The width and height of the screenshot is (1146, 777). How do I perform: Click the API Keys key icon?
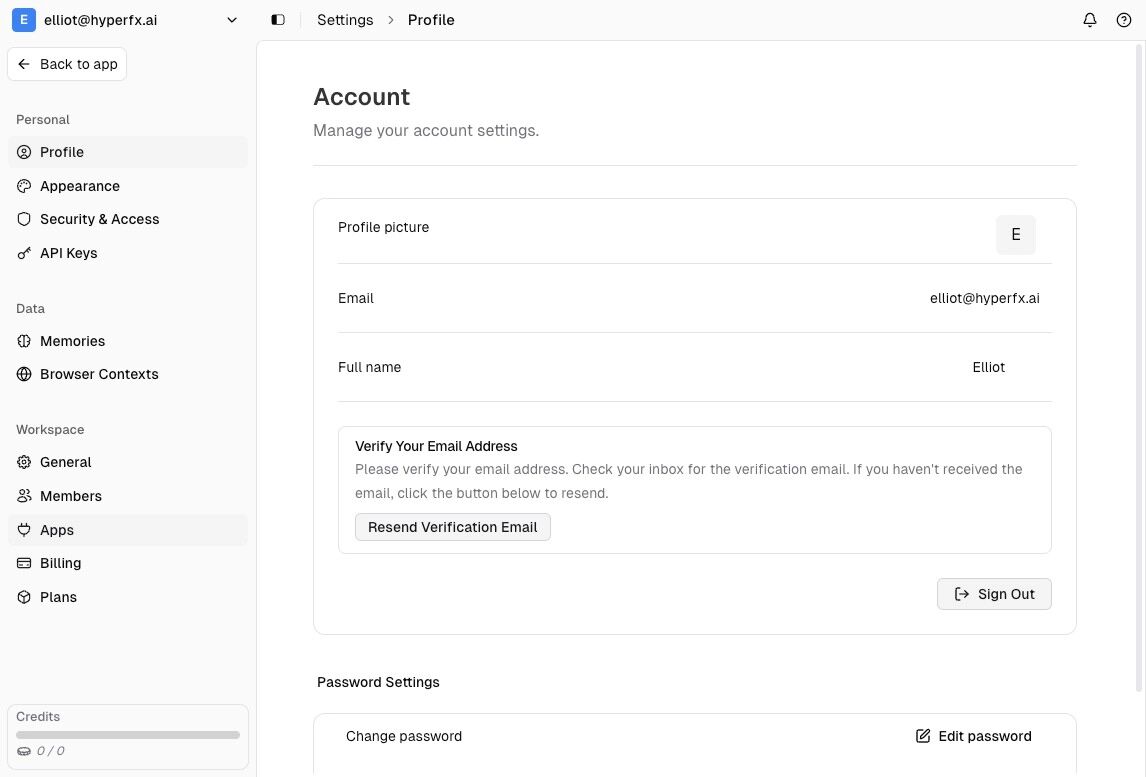click(25, 253)
